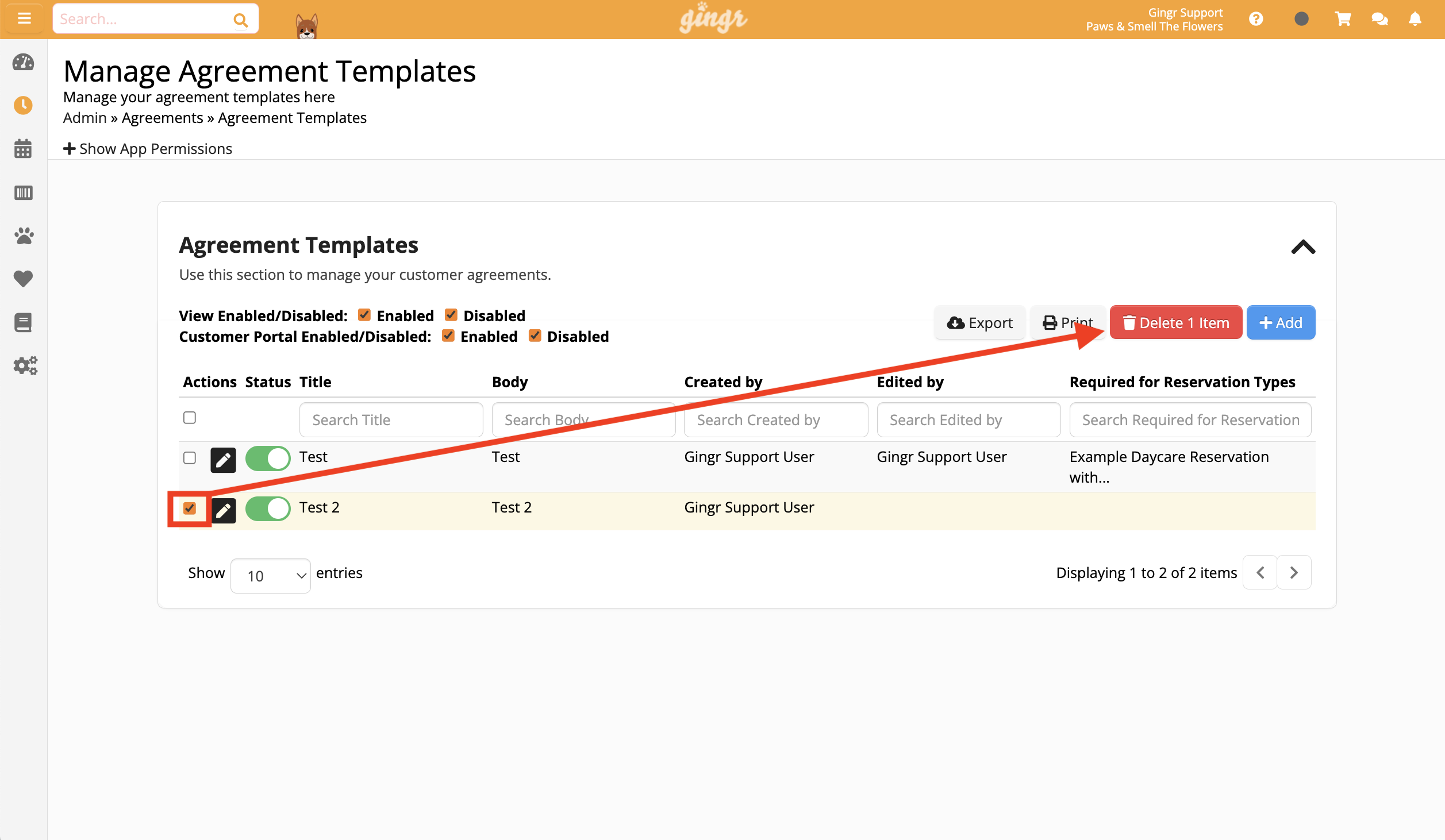This screenshot has height=840, width=1445.
Task: Open the dashboard gauge sidebar icon
Action: [23, 62]
